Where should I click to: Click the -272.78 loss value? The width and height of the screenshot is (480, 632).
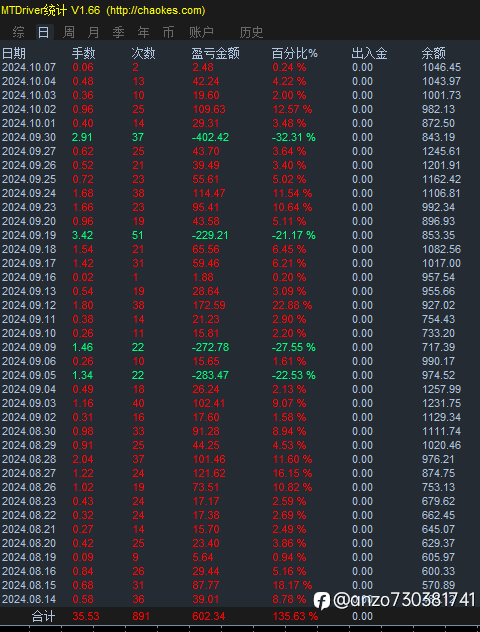point(210,347)
